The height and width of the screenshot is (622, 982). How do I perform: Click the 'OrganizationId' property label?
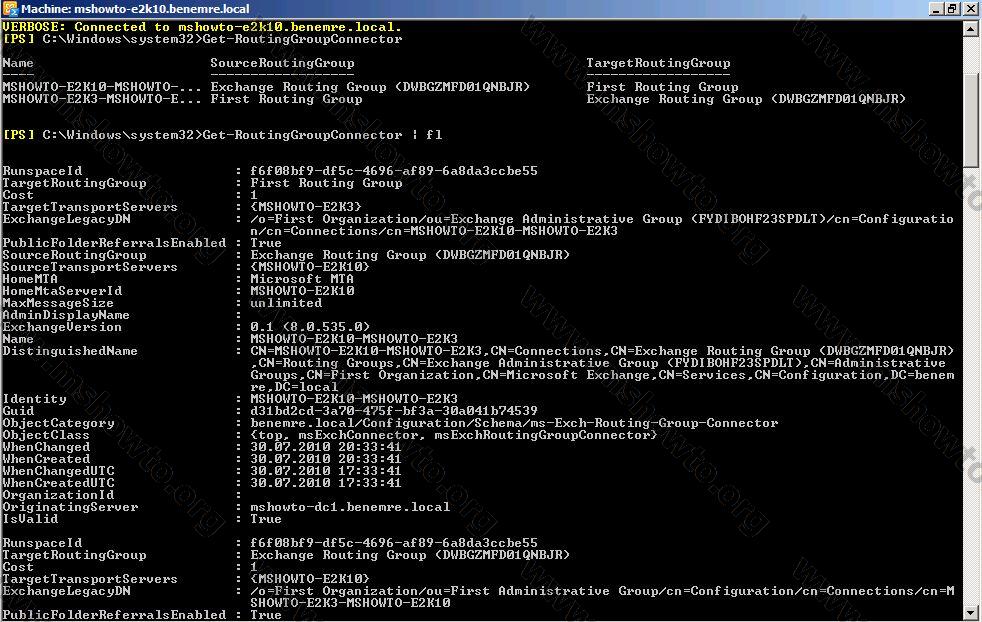58,495
